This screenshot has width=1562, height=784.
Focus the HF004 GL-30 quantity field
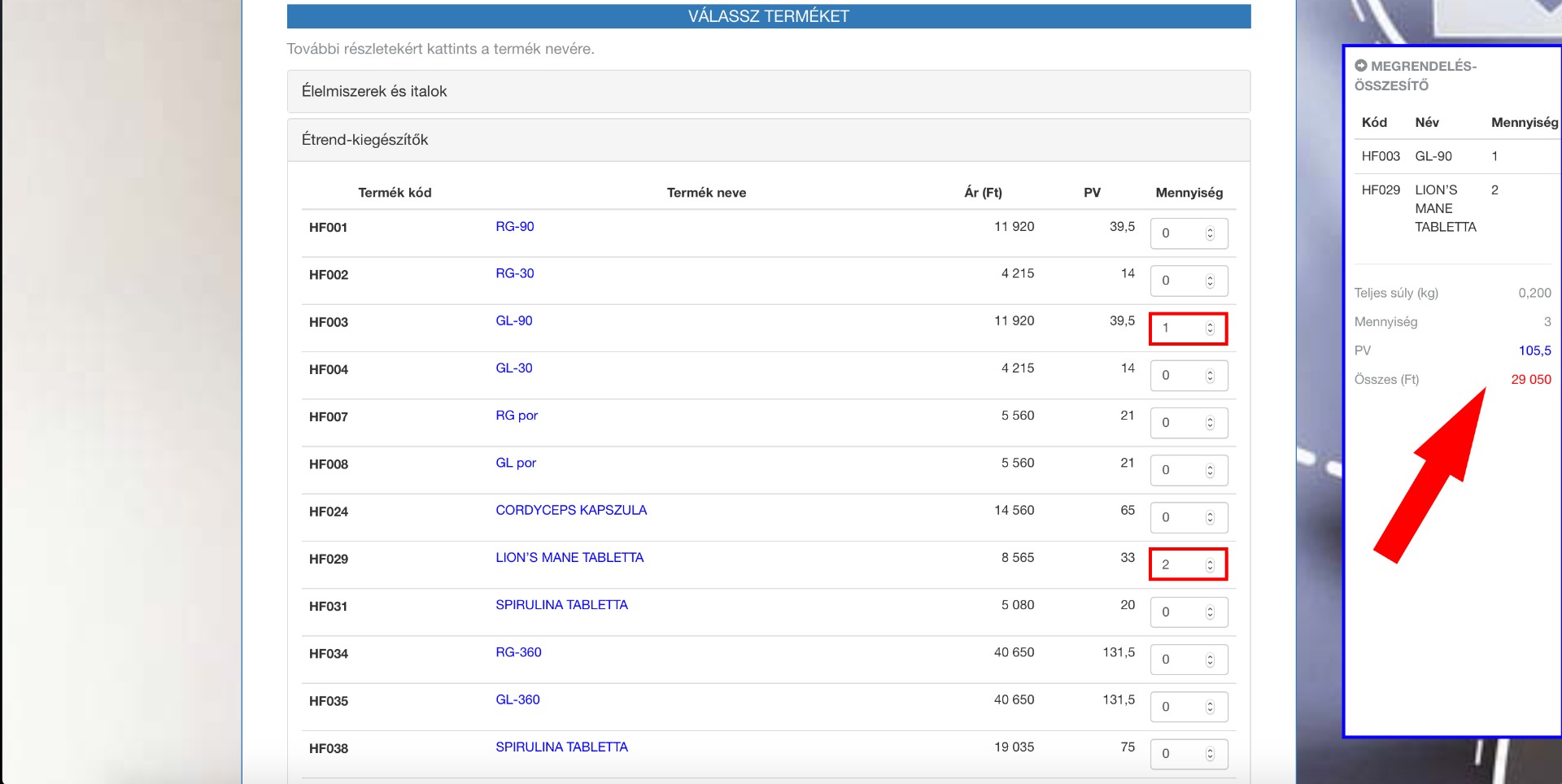tap(1176, 376)
